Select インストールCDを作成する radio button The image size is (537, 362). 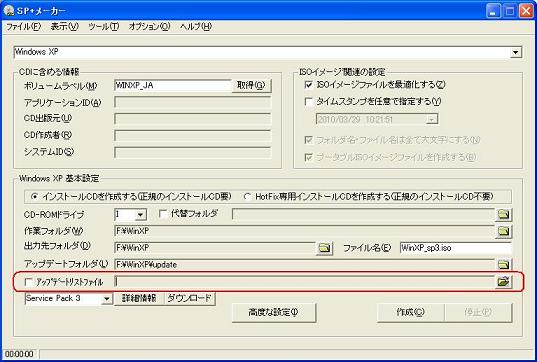click(x=34, y=197)
